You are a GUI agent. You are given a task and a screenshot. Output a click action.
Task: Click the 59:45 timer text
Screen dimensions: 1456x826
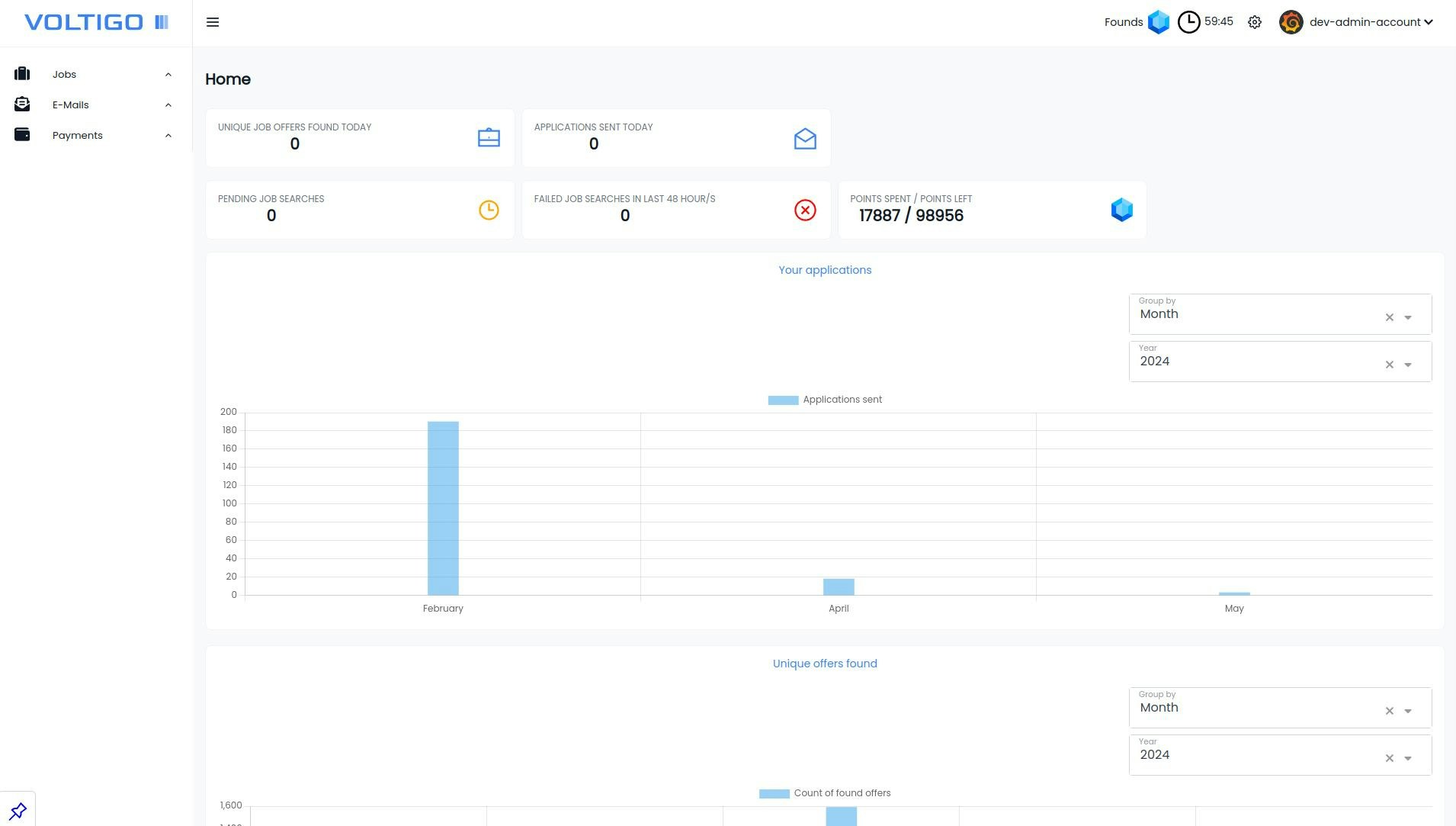[x=1218, y=21]
